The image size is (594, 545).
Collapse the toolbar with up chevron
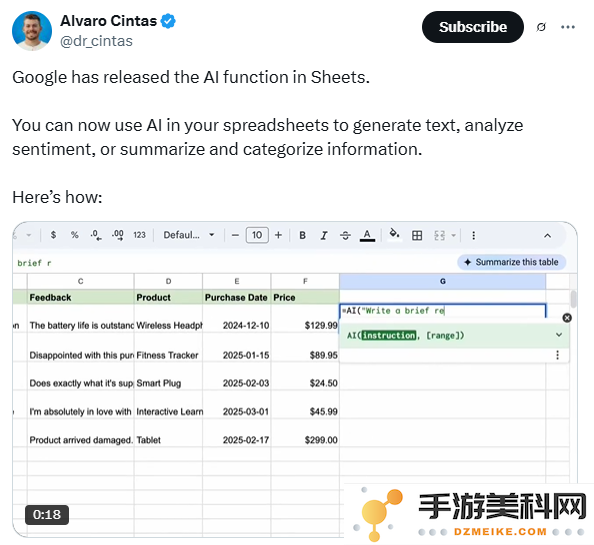pyautogui.click(x=547, y=236)
